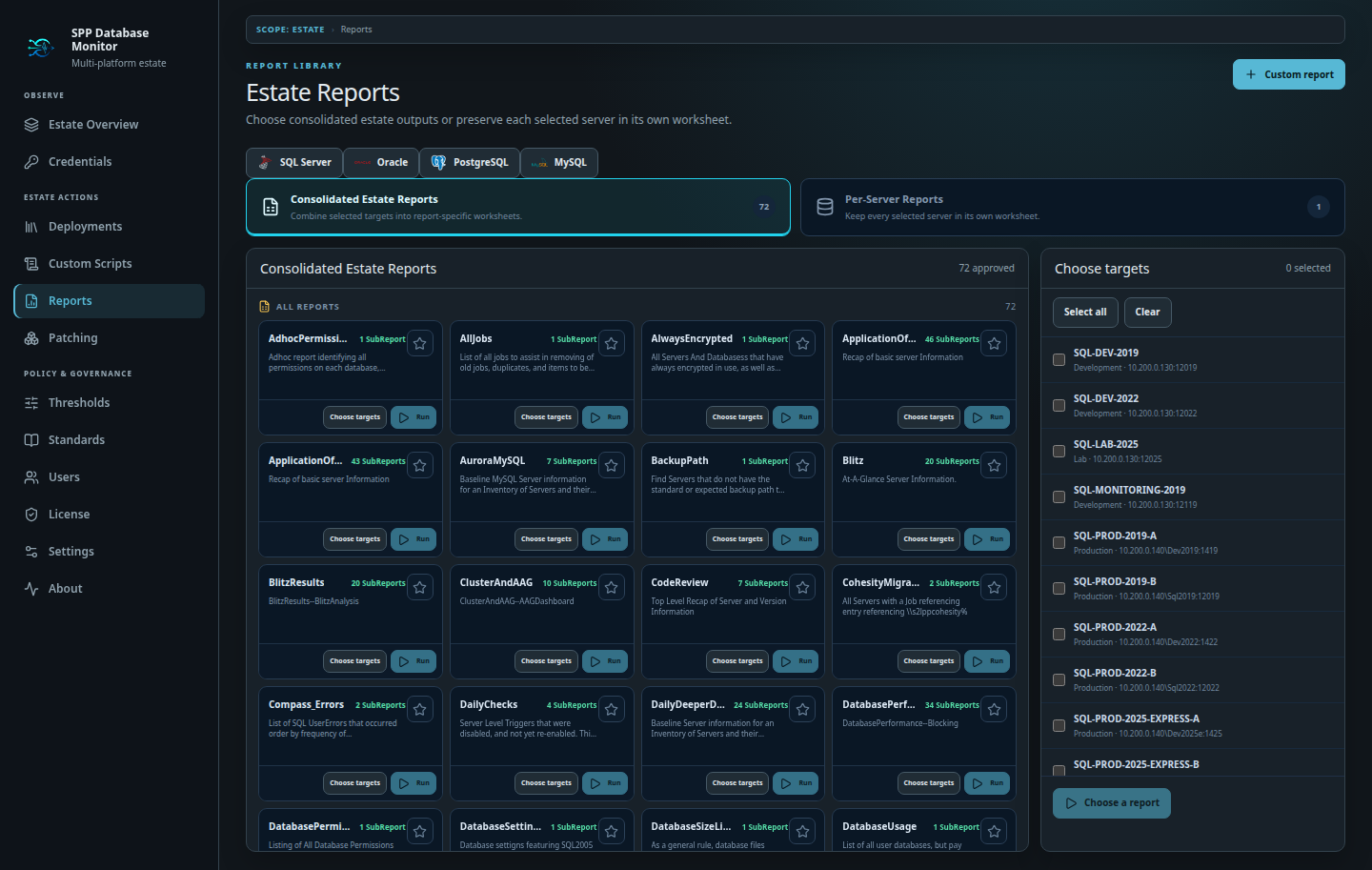Viewport: 1372px width, 870px height.
Task: Open the Credentials page
Action: 109,162
